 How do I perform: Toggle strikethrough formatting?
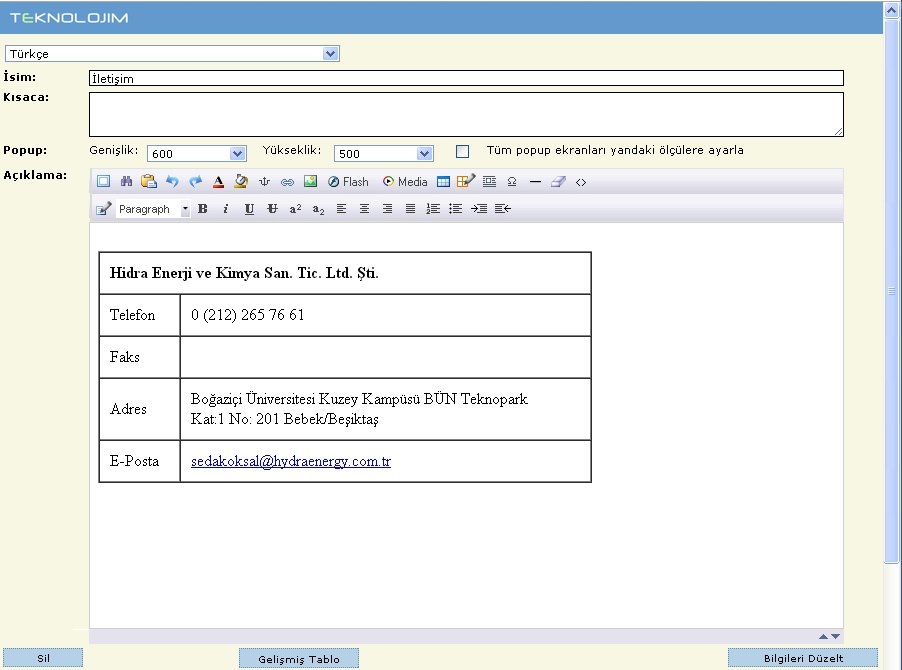(272, 209)
